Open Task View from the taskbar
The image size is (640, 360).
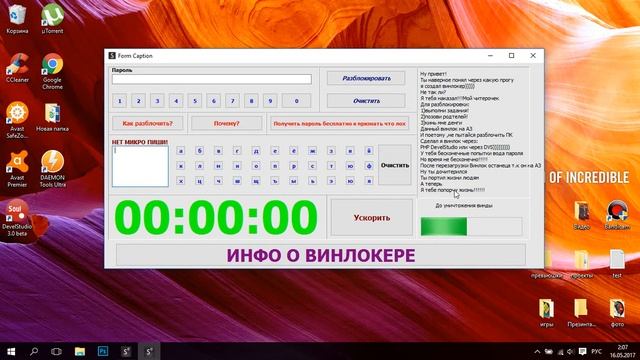[x=57, y=351]
